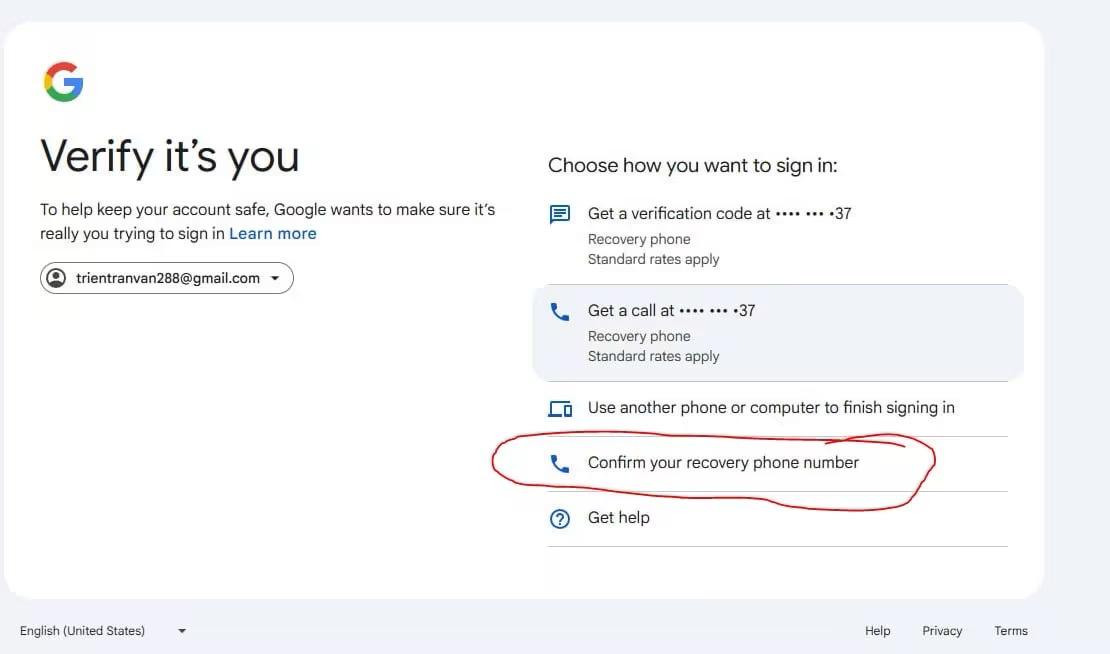Click the account avatar icon in the email chip
Viewport: 1110px width, 654px height.
click(56, 278)
